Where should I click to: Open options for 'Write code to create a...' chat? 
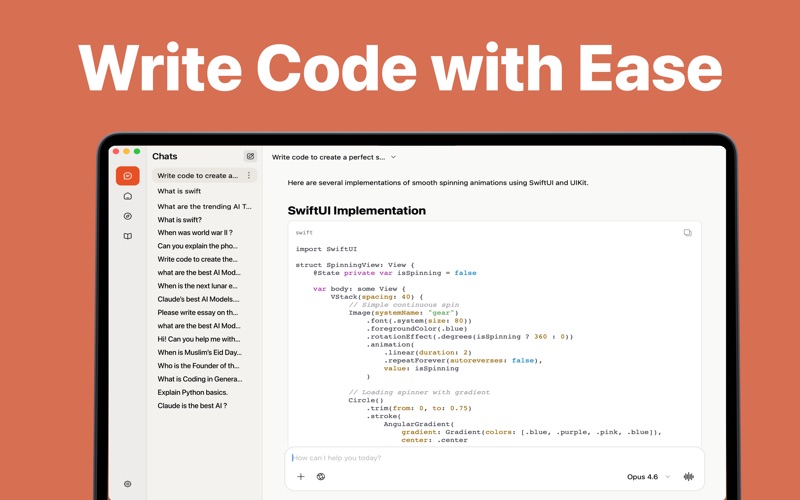click(249, 176)
